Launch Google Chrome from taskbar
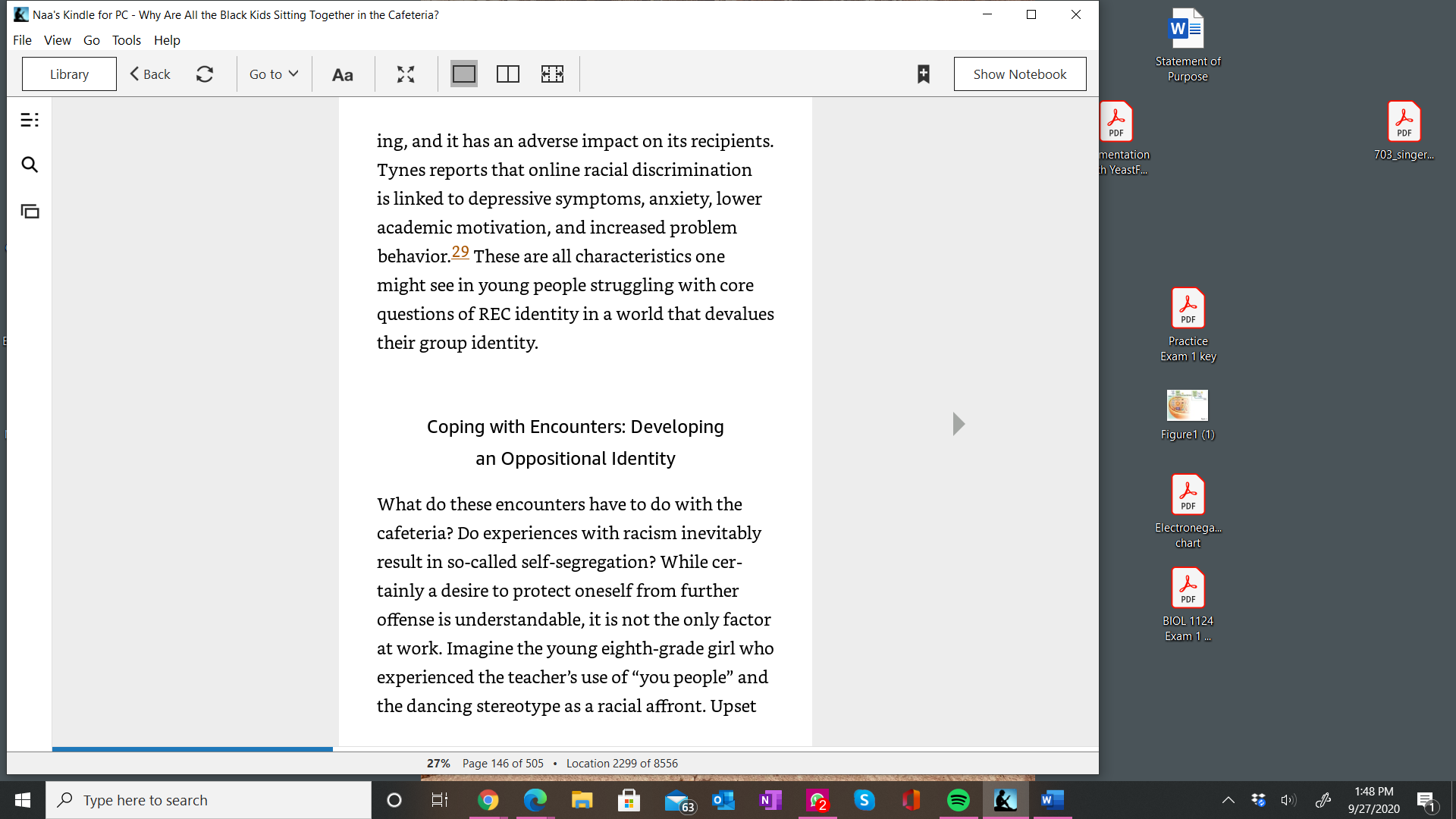The height and width of the screenshot is (819, 1456). click(488, 800)
